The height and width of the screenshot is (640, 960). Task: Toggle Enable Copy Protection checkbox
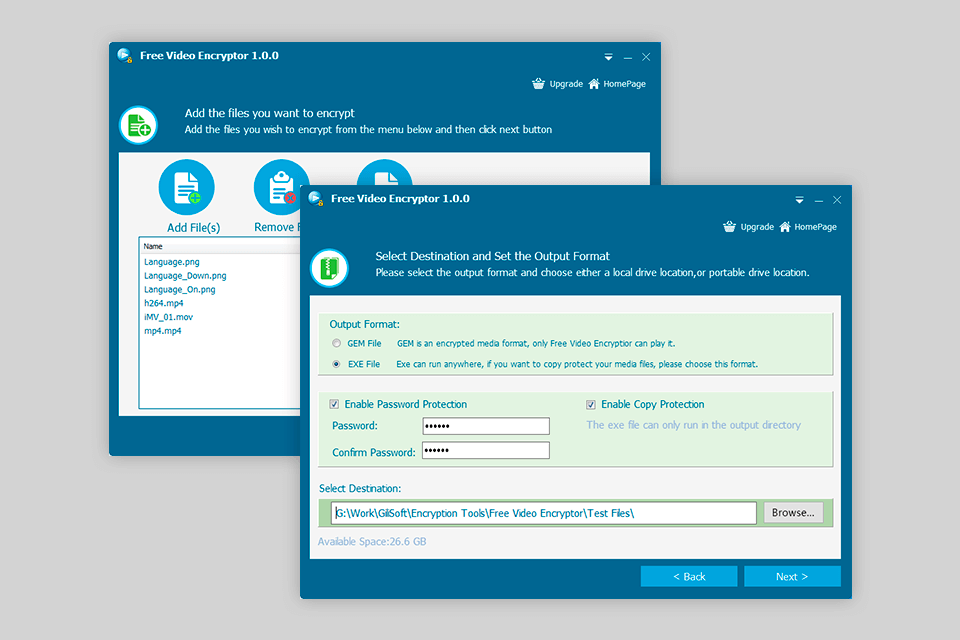[591, 404]
